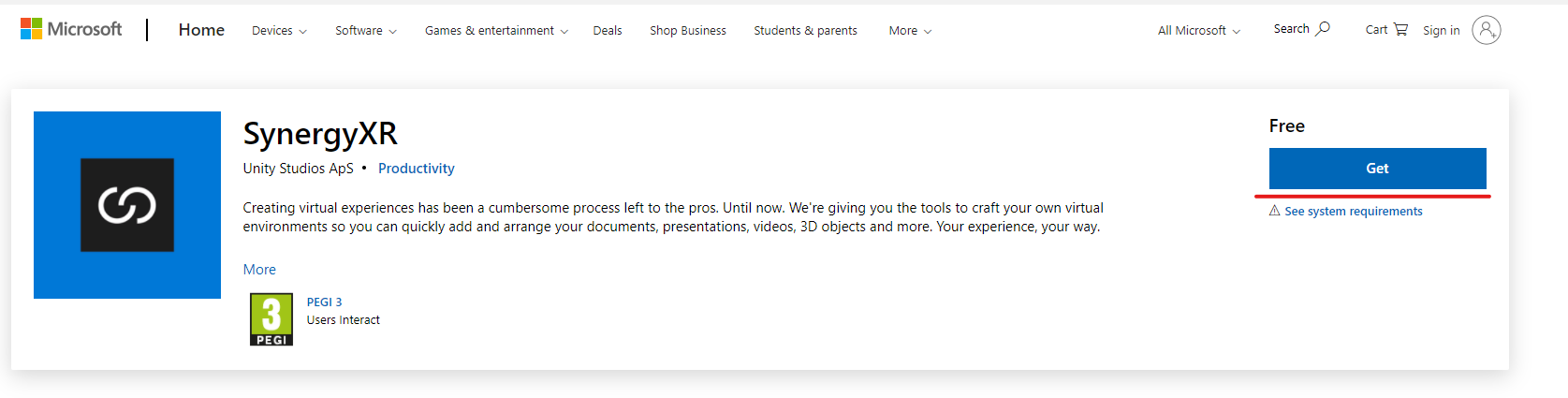Open Students & parents page
The height and width of the screenshot is (398, 1568).
(806, 31)
